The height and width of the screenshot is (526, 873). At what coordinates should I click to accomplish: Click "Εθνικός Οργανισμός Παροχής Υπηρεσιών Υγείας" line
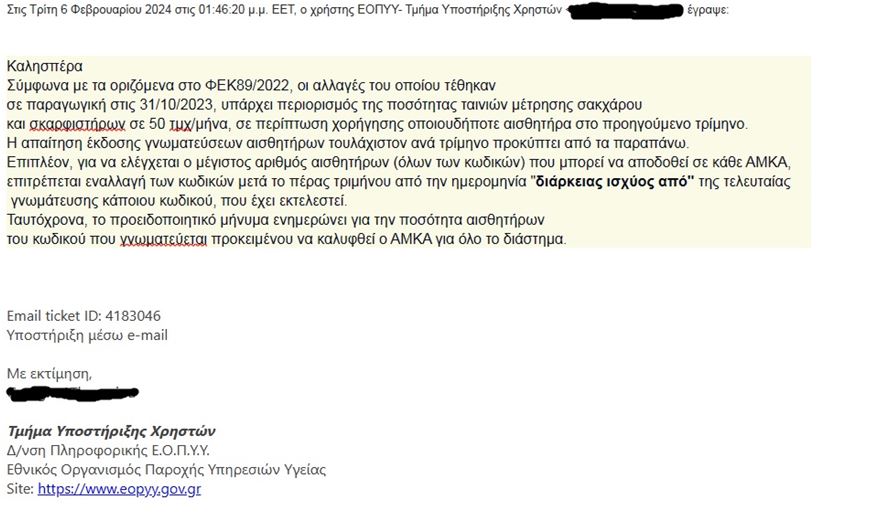[166, 470]
